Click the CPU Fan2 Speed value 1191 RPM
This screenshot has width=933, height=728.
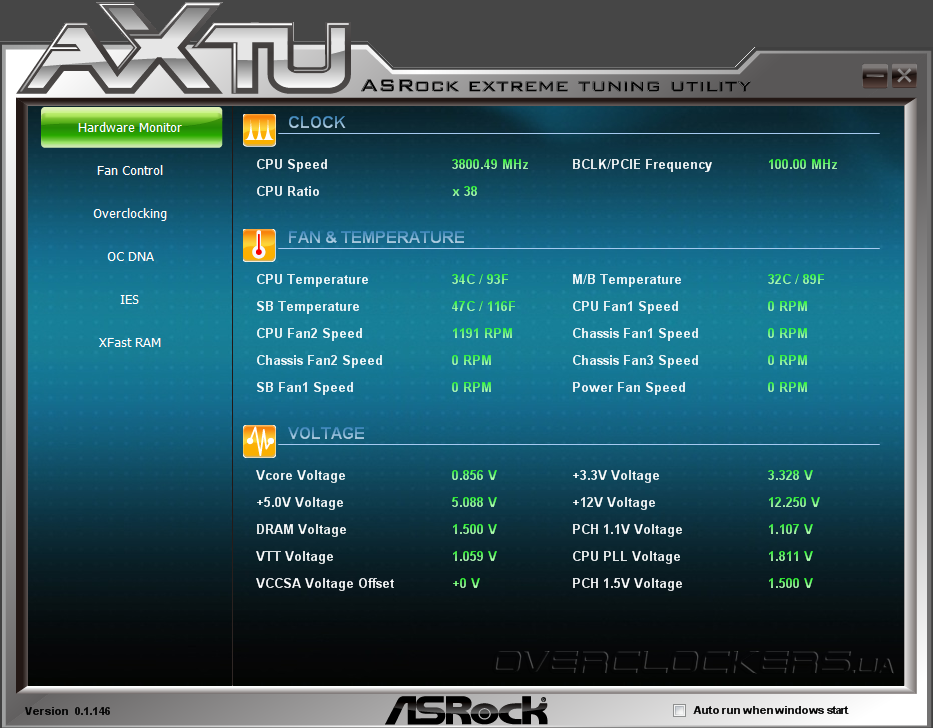coord(482,333)
